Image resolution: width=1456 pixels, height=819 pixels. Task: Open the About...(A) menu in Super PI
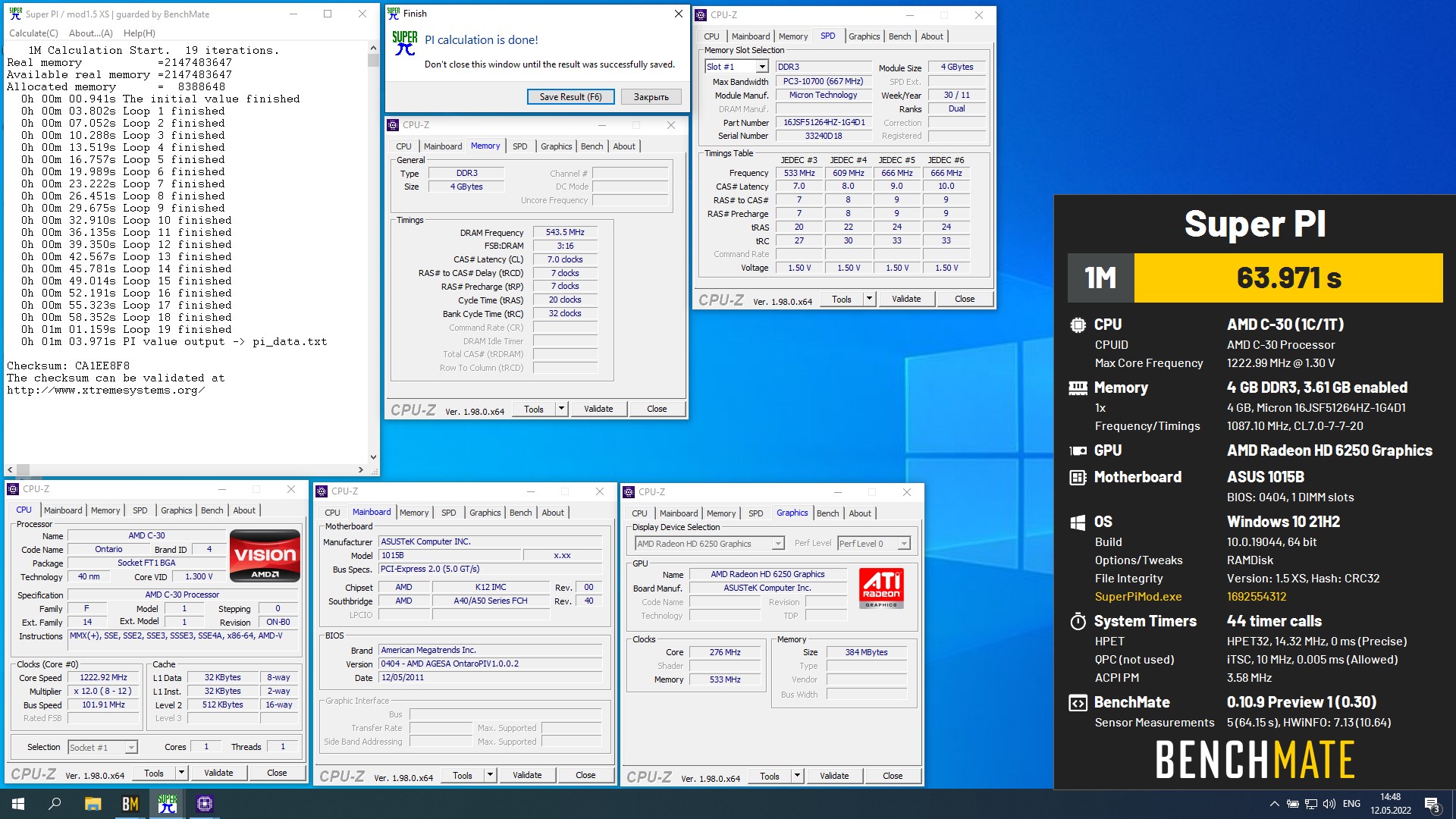(91, 33)
